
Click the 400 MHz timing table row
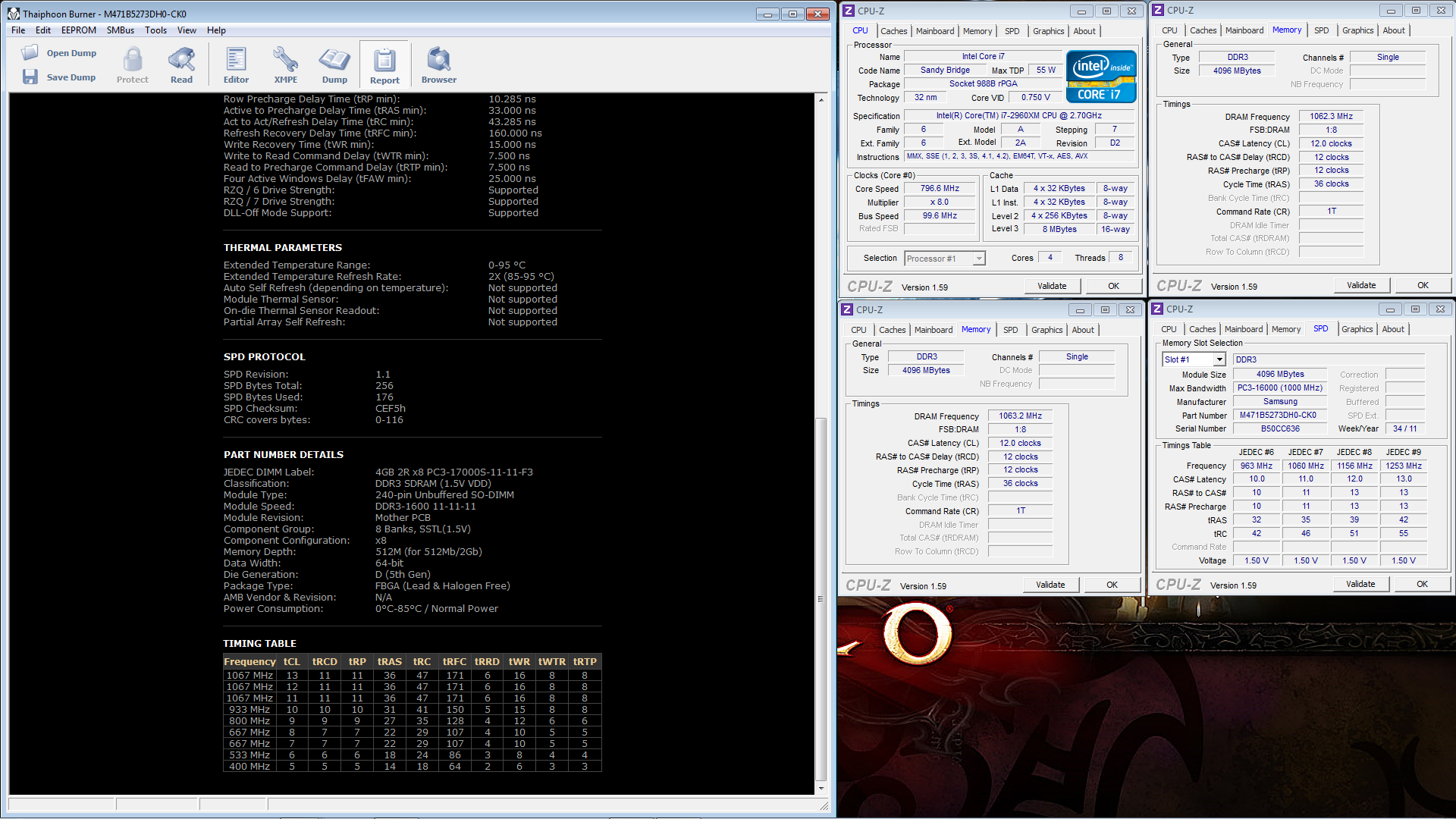[412, 766]
